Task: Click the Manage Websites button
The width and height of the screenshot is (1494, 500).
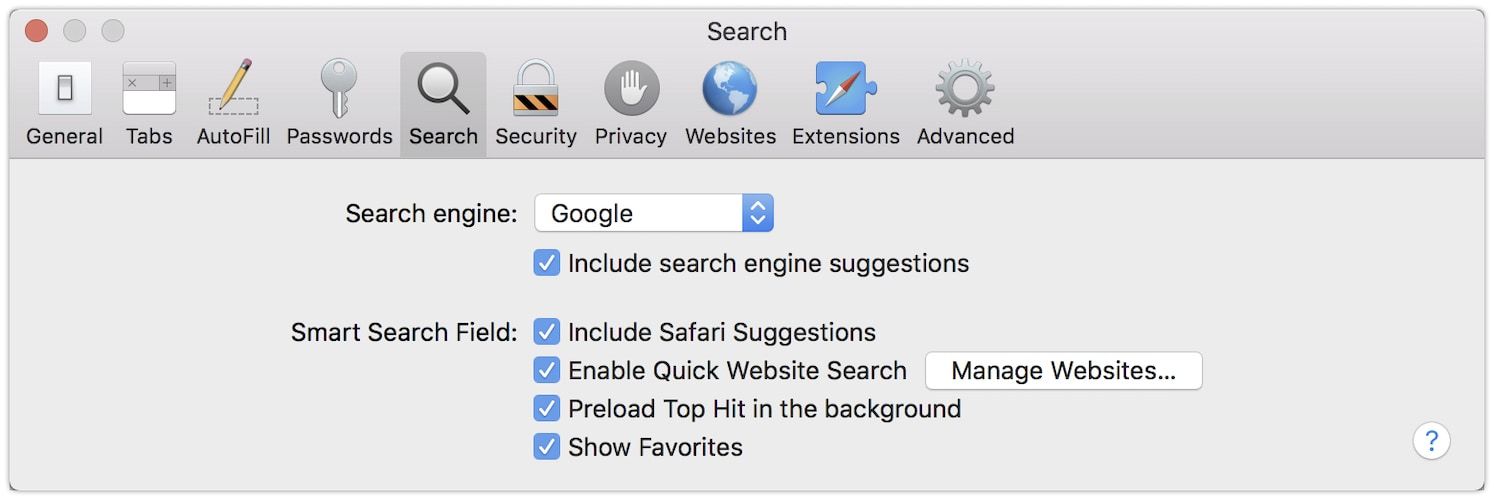Action: click(x=1063, y=371)
